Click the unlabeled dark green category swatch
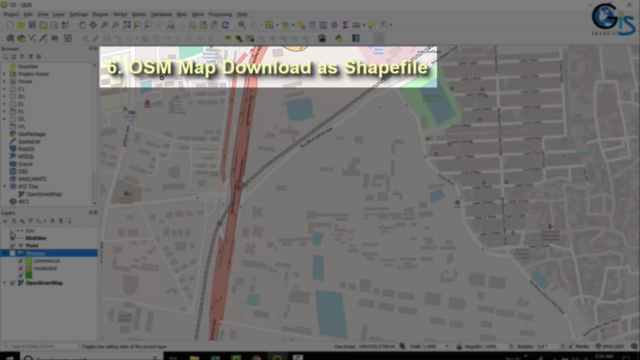640x360 pixels. click(x=29, y=276)
